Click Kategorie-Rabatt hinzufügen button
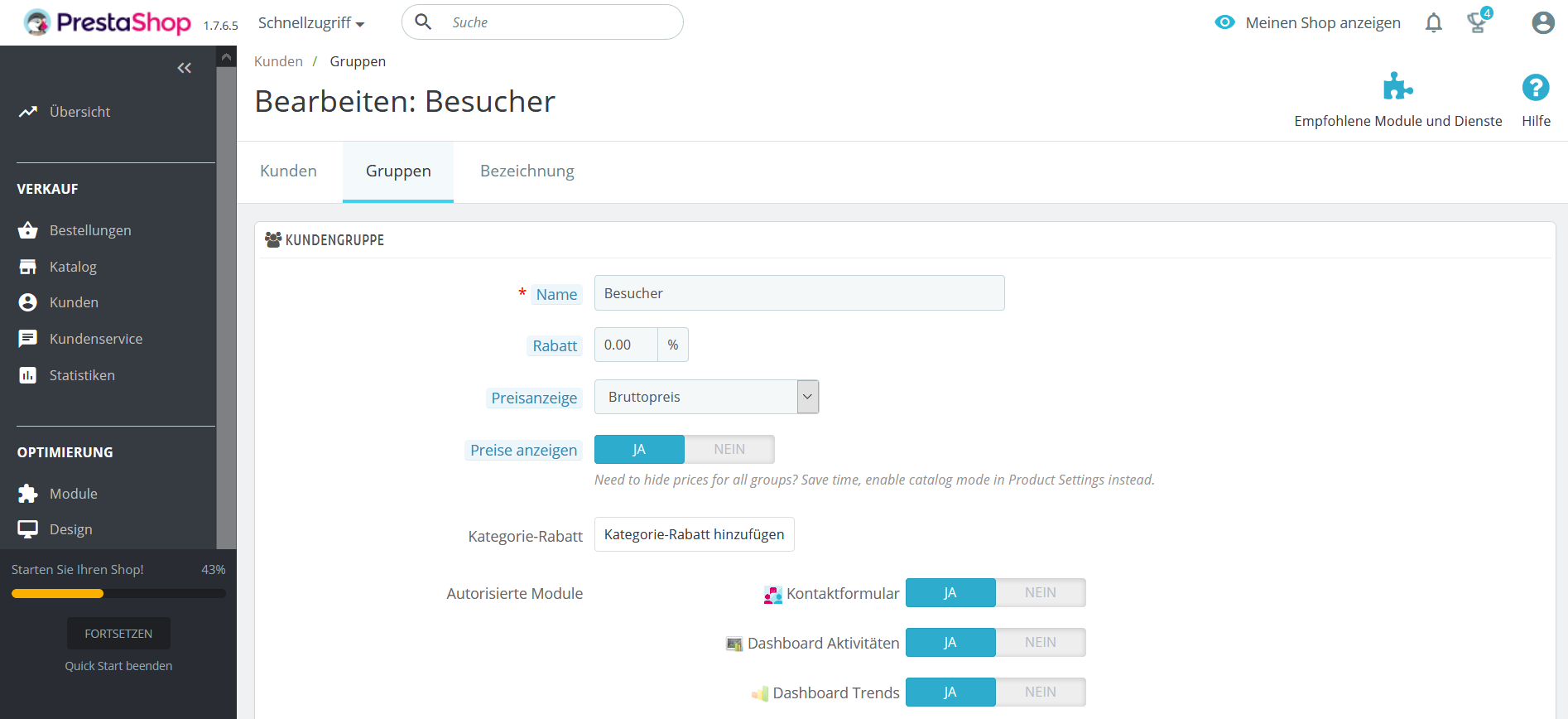The width and height of the screenshot is (1568, 719). [694, 534]
